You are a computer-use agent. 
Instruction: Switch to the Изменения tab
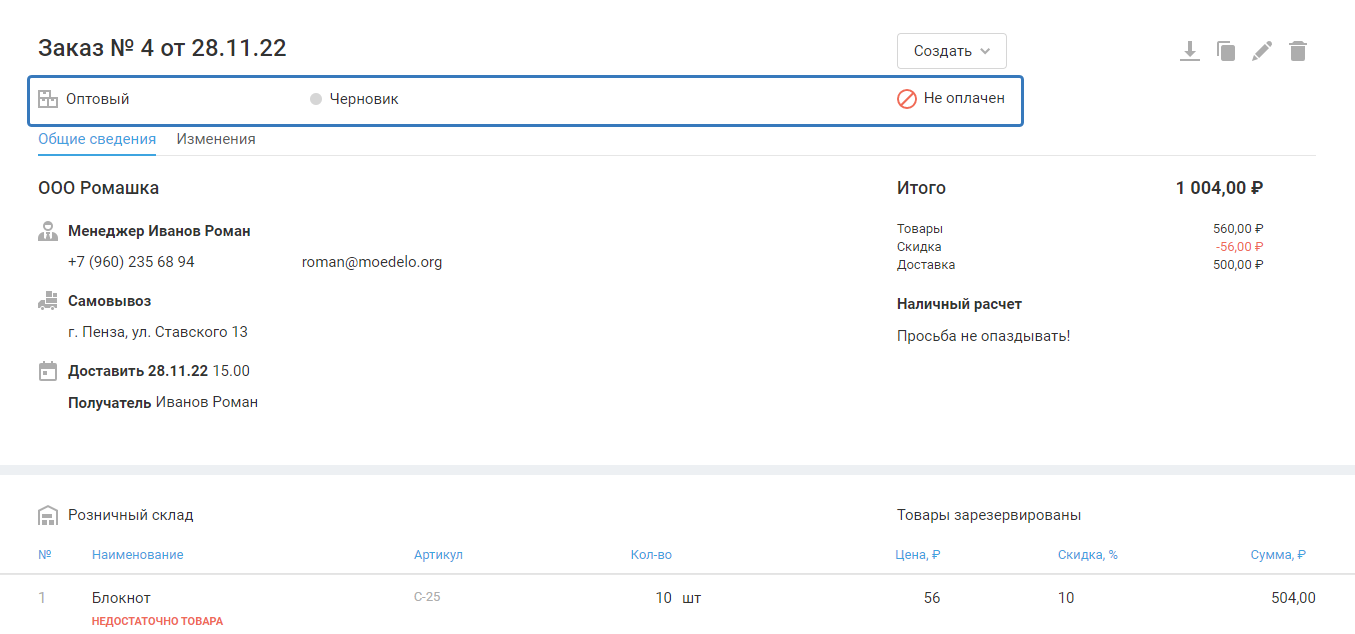pyautogui.click(x=216, y=139)
